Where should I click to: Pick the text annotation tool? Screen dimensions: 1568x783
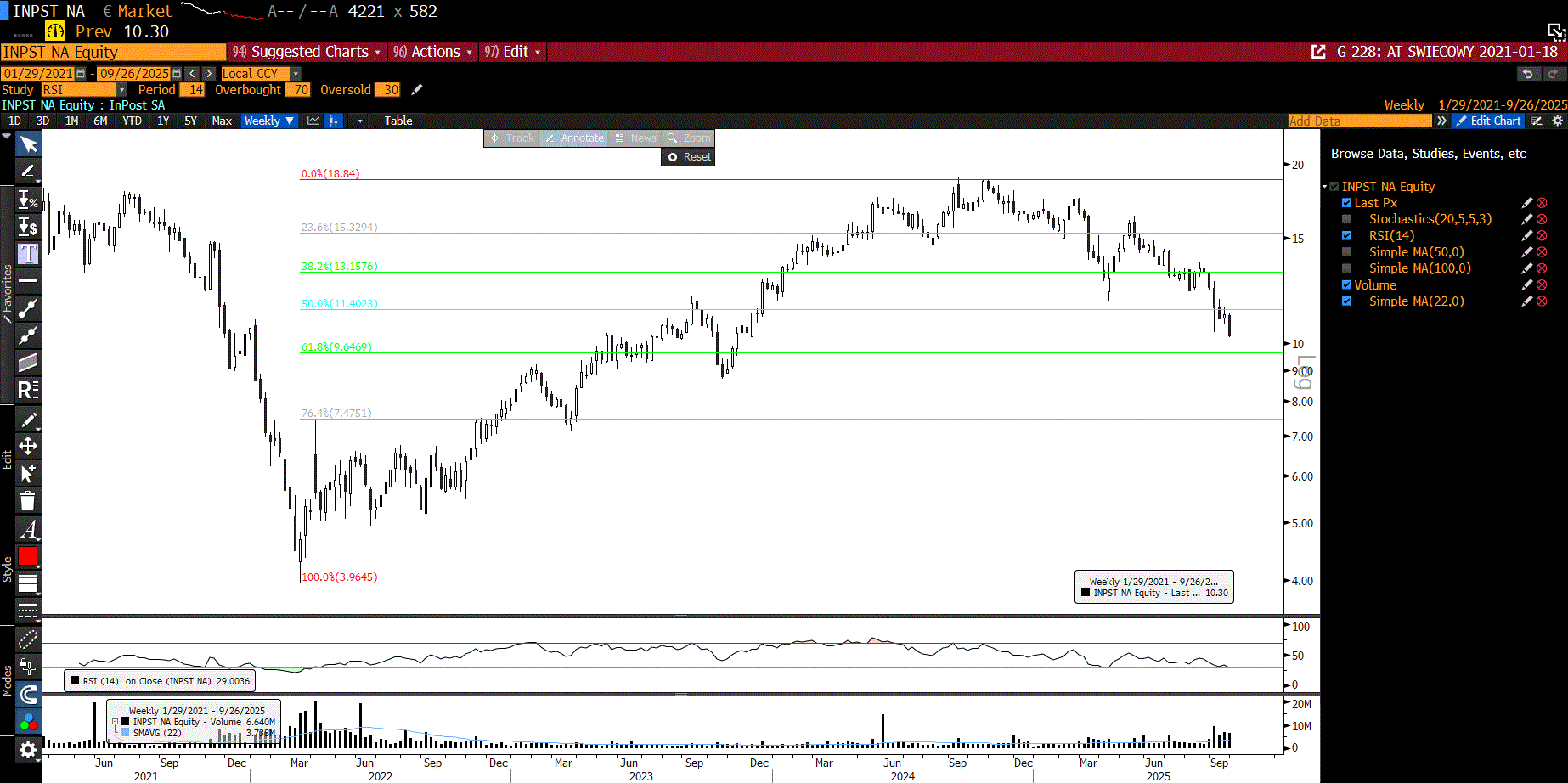click(x=28, y=254)
